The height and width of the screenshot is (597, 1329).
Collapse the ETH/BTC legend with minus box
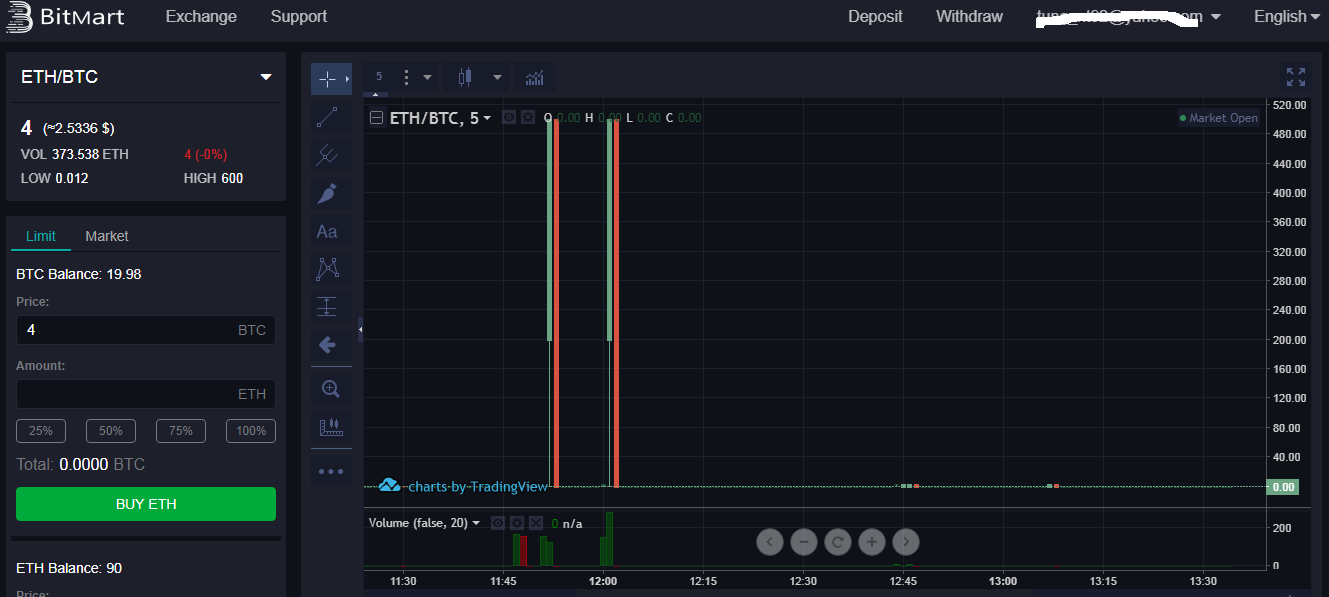click(x=377, y=118)
